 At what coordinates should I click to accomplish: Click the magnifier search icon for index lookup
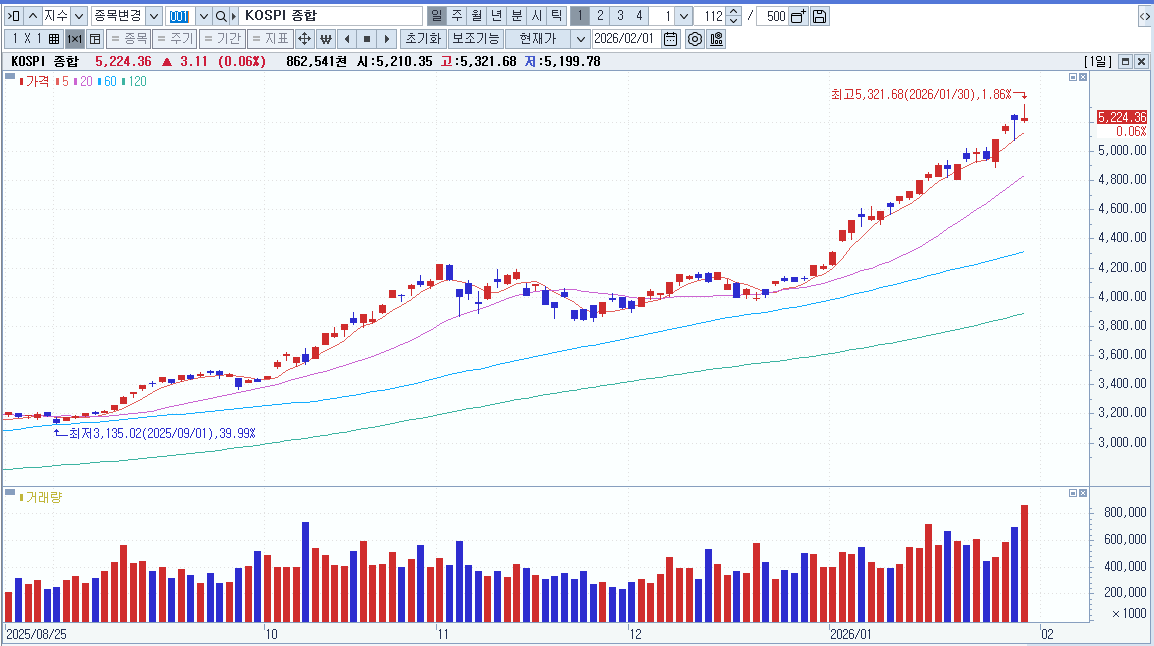coord(221,15)
